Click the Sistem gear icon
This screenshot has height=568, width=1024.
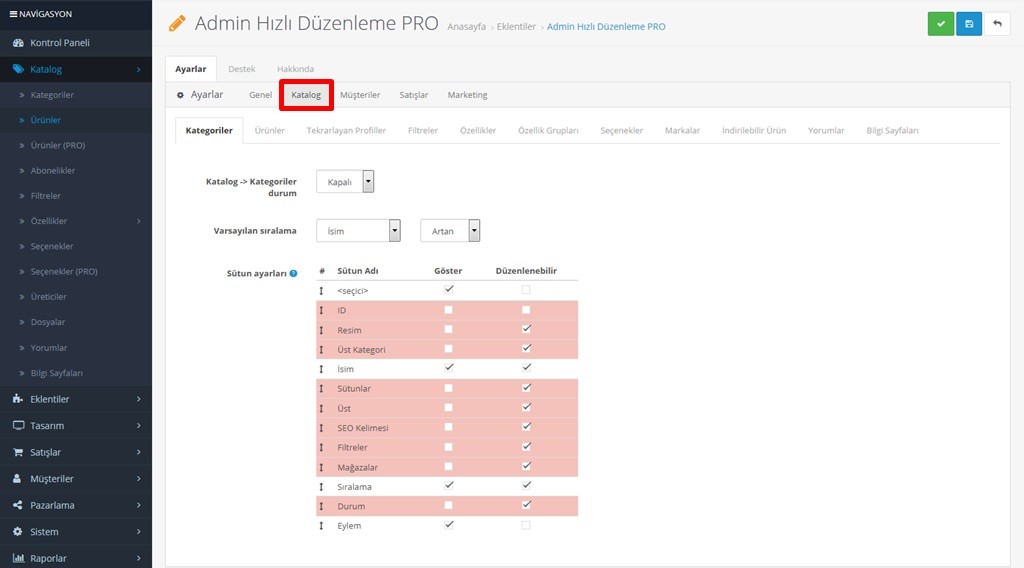tap(18, 531)
